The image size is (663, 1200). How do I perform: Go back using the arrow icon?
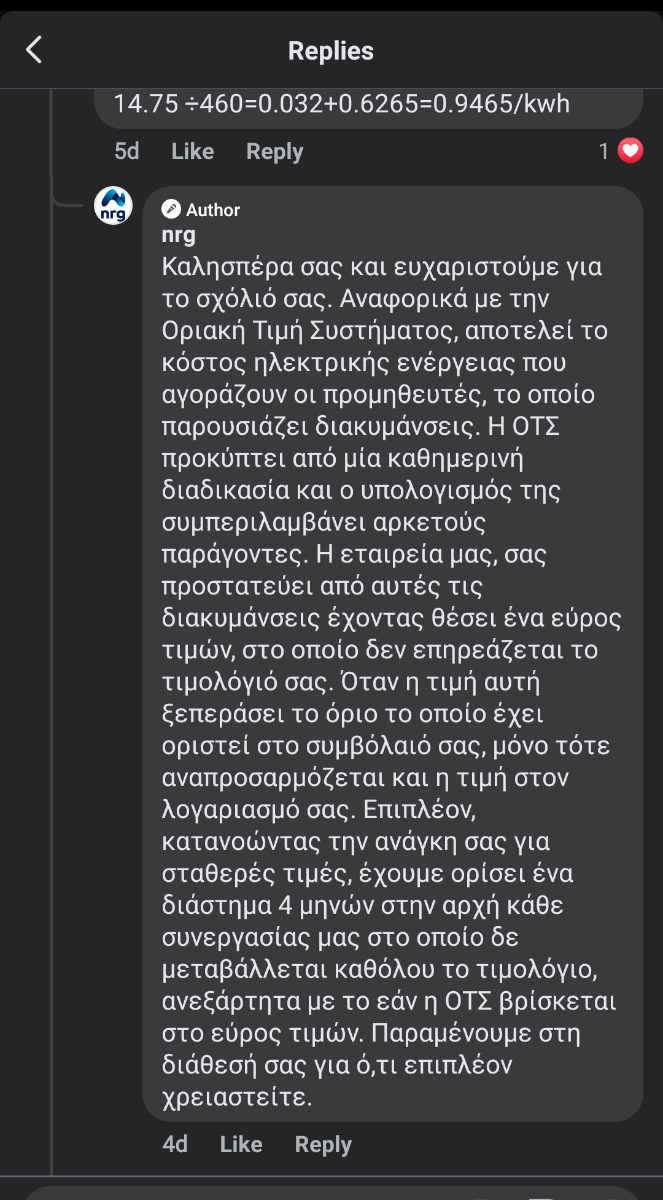pos(34,50)
